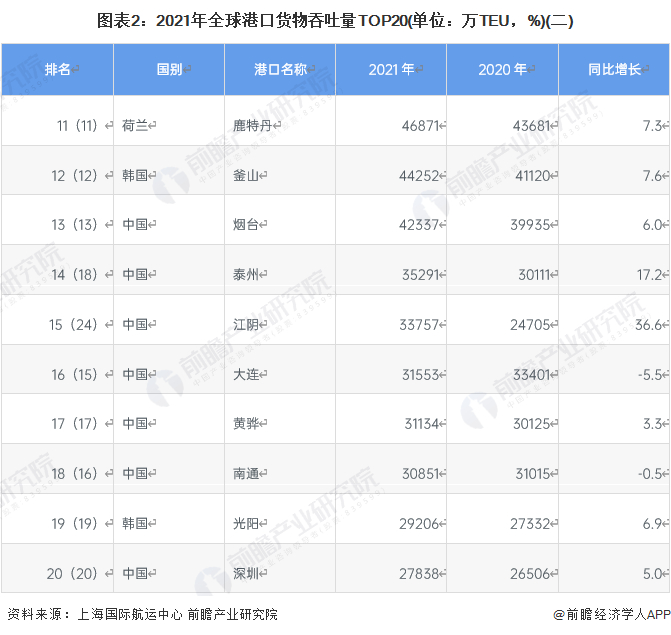This screenshot has height=635, width=671.
Task: Click port name 南通
Action: (x=246, y=474)
